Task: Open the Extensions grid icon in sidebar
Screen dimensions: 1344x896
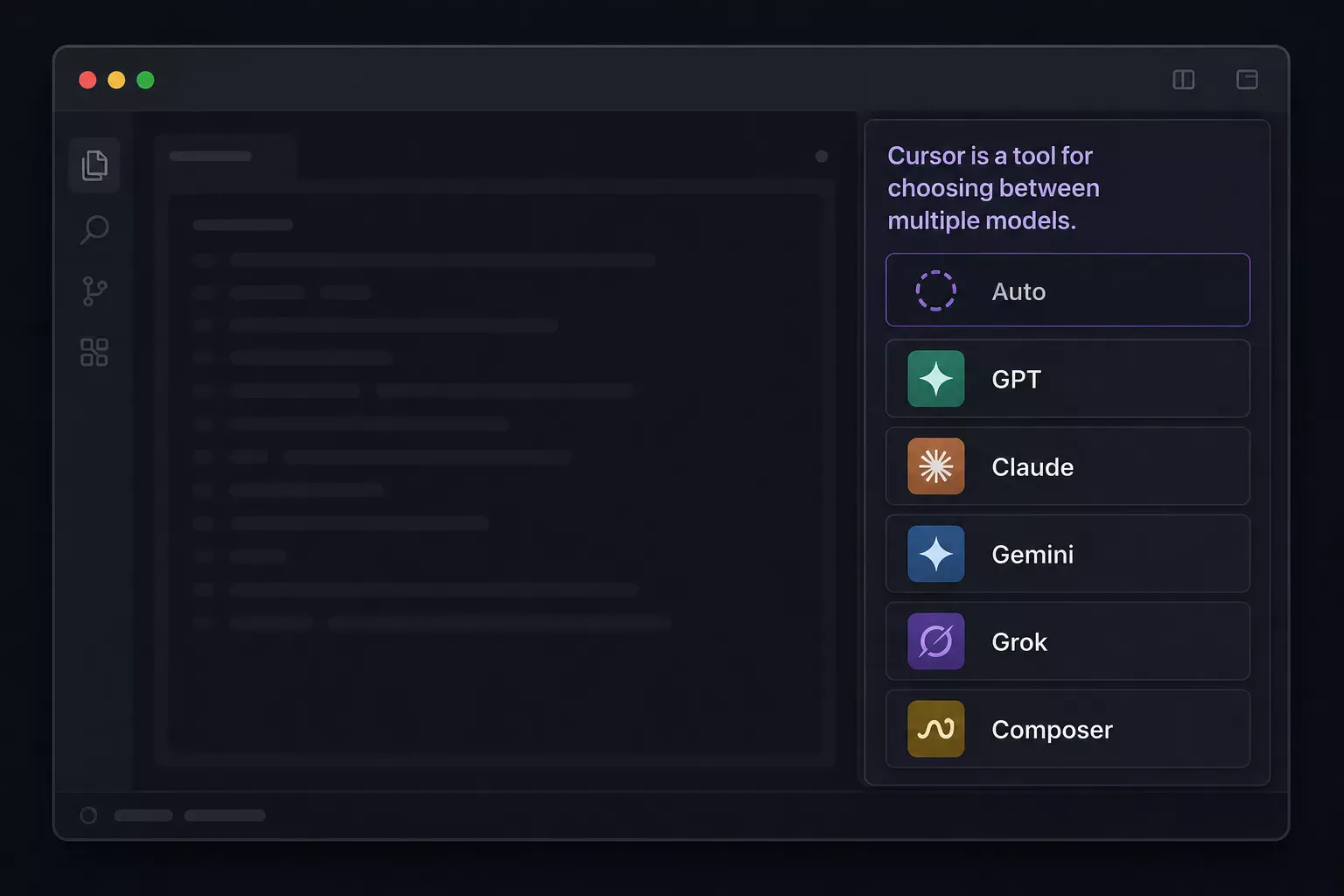Action: point(94,353)
